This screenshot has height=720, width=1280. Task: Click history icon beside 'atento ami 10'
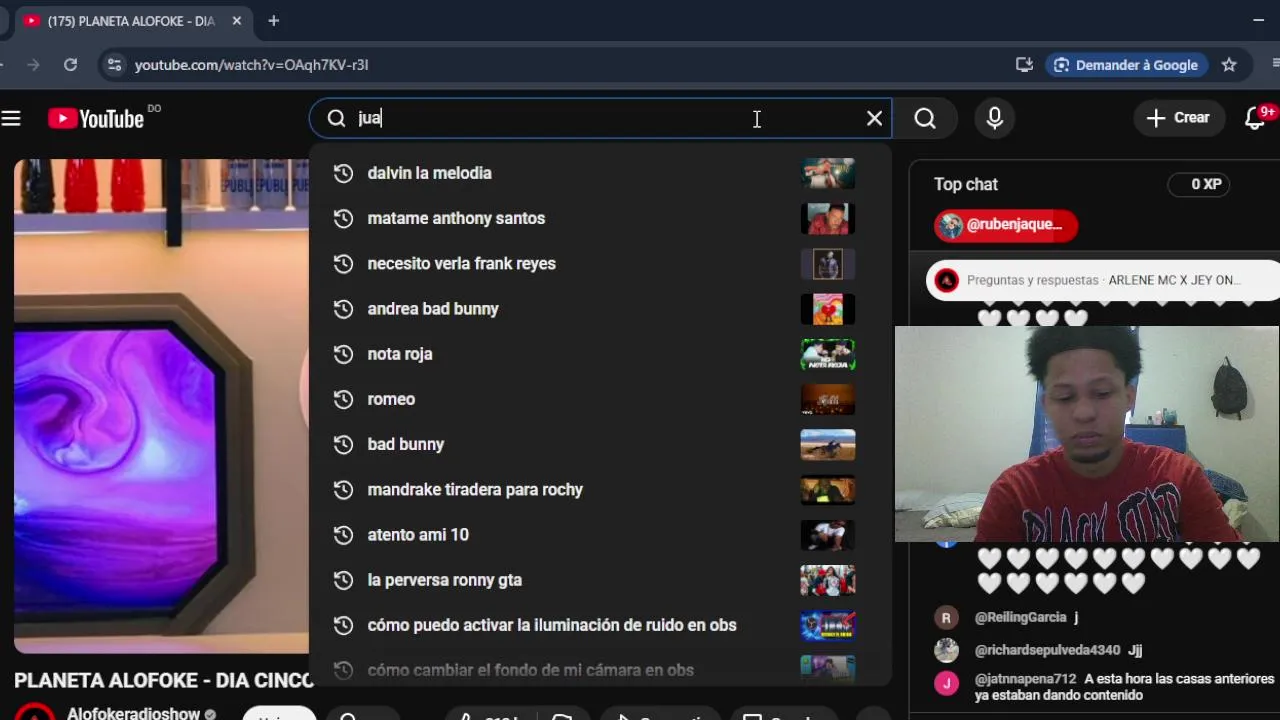pyautogui.click(x=343, y=535)
